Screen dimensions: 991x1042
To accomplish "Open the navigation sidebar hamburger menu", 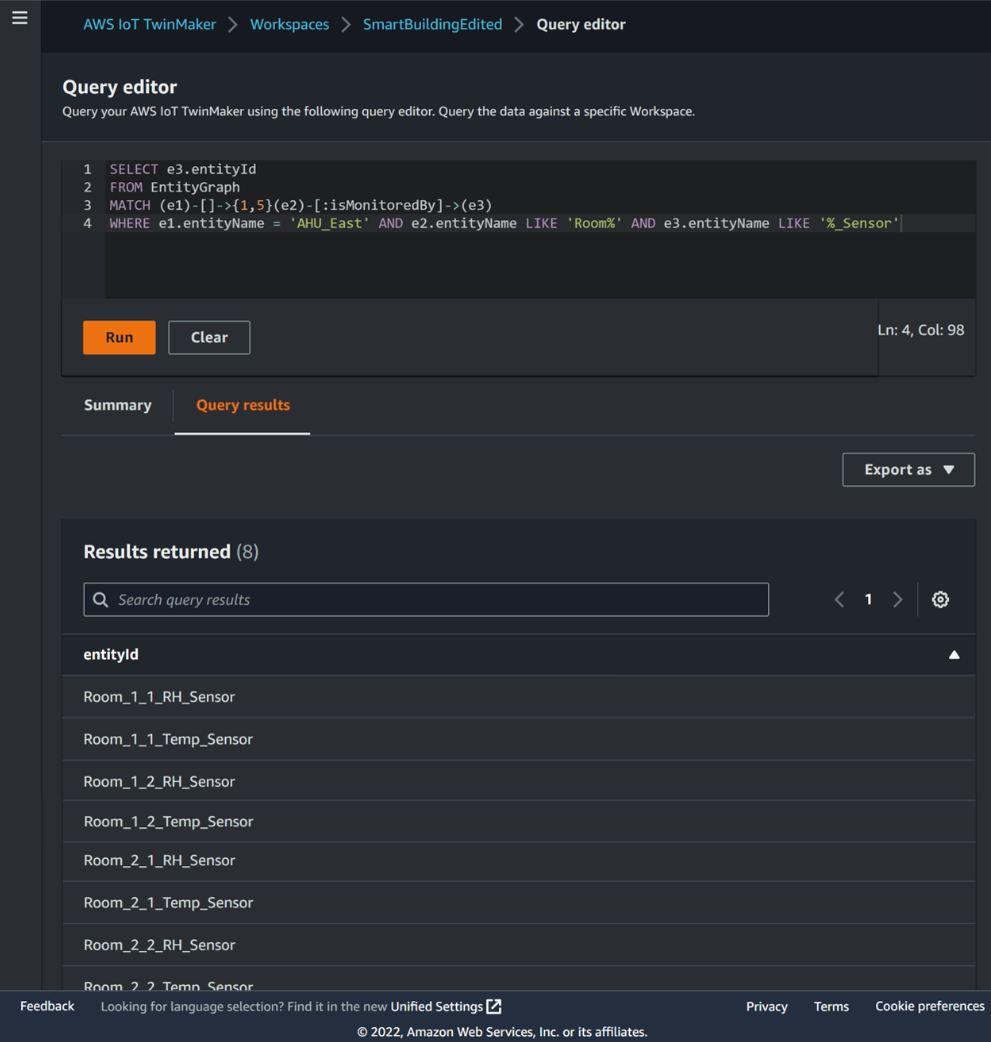I will tap(19, 17).
